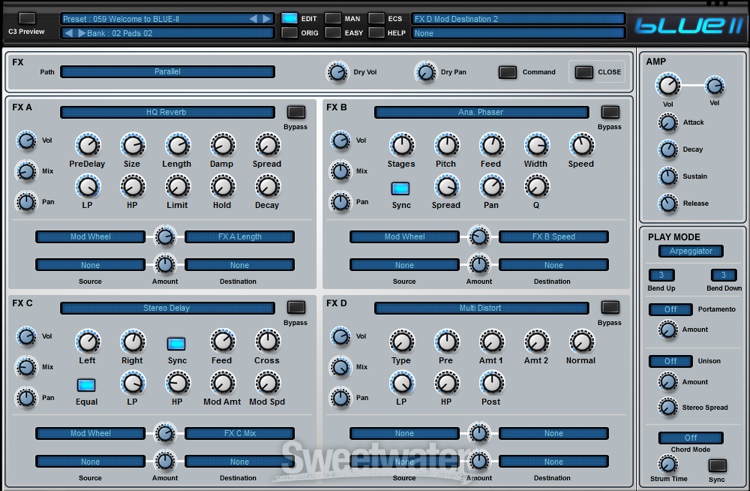Click the next bank arrow

[x=82, y=33]
